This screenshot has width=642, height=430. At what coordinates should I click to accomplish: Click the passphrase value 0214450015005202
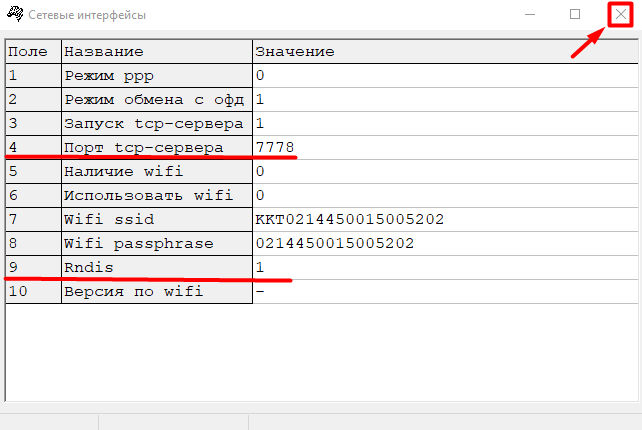tap(445, 243)
